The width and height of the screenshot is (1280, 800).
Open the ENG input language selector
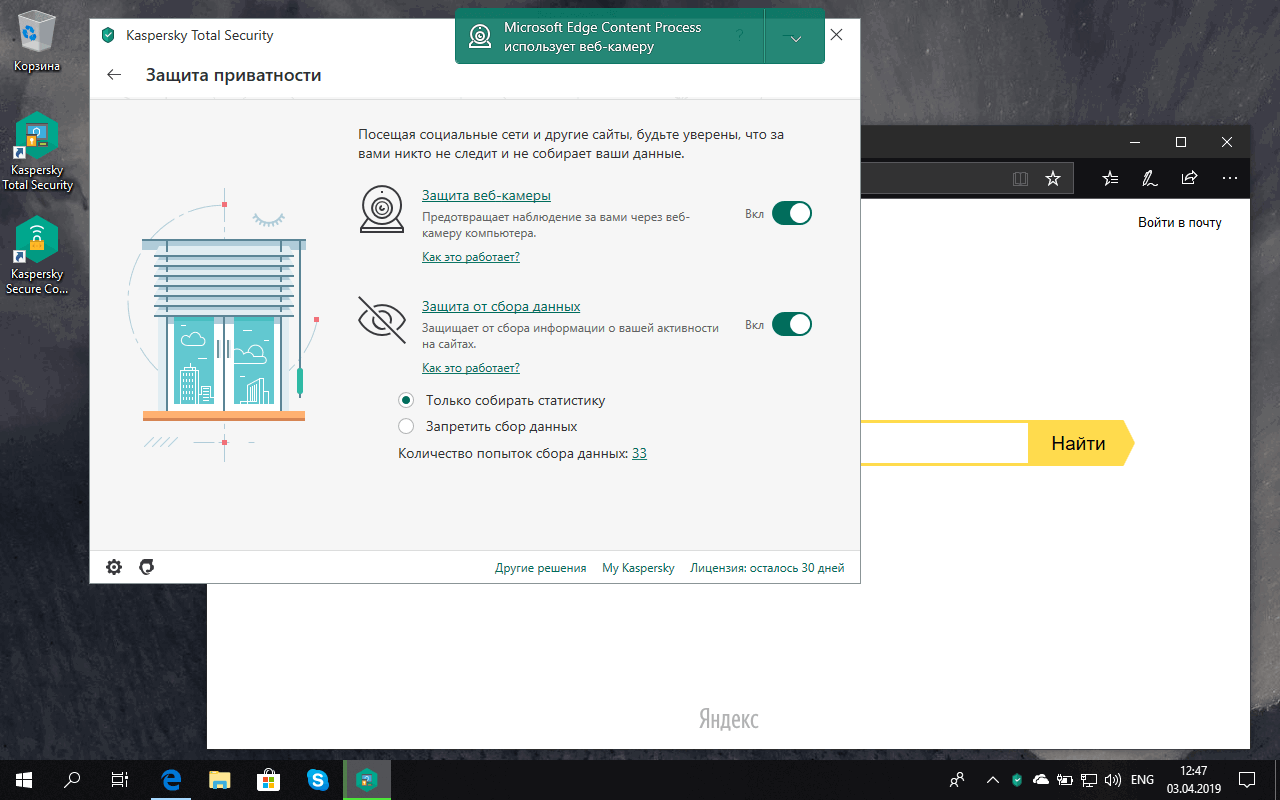point(1142,779)
